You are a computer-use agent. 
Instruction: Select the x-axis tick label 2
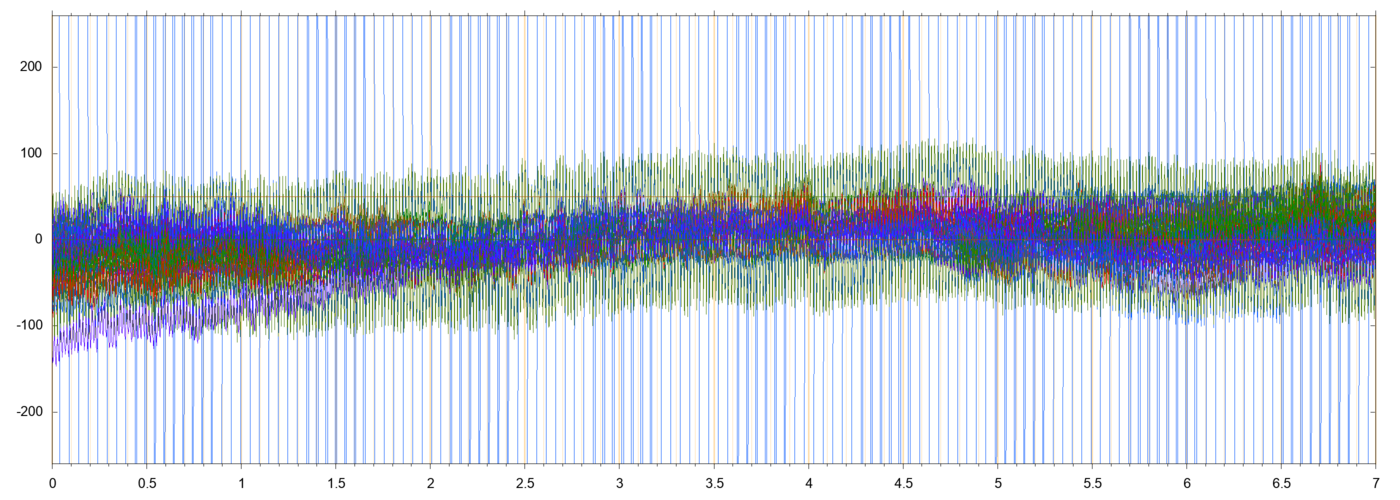(x=430, y=482)
